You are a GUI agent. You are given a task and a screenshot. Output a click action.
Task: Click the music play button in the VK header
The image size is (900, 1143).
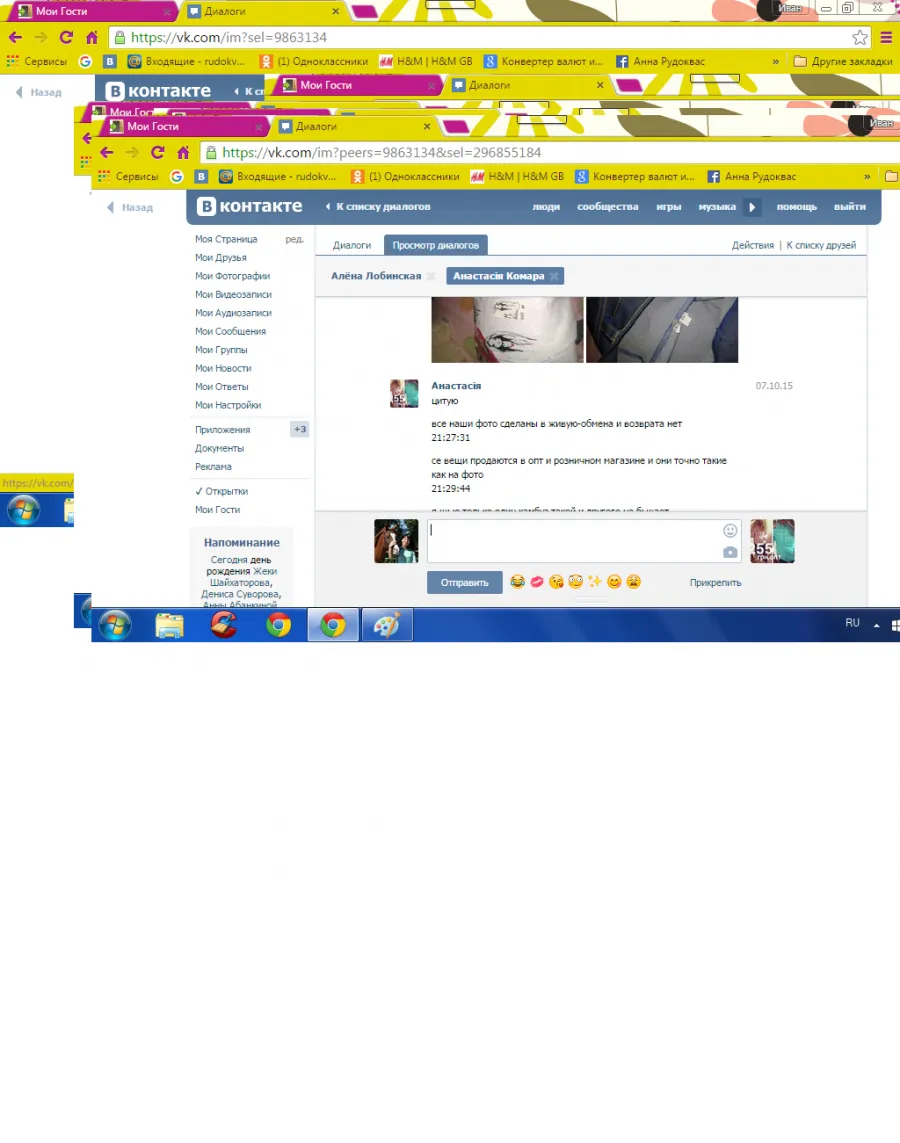[x=752, y=207]
